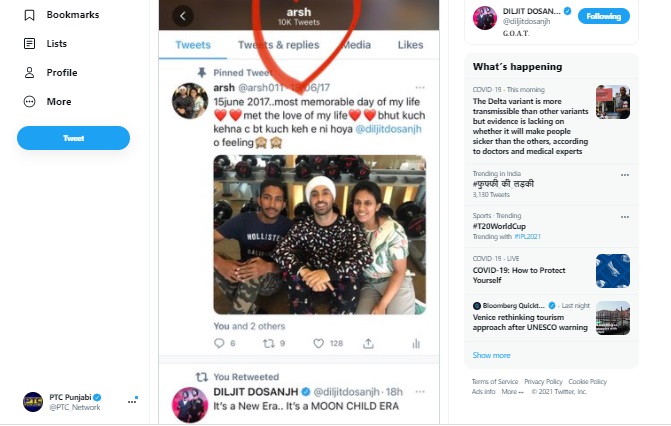This screenshot has width=671, height=426.
Task: Open PTC Punjabi account menu dots
Action: pyautogui.click(x=132, y=401)
